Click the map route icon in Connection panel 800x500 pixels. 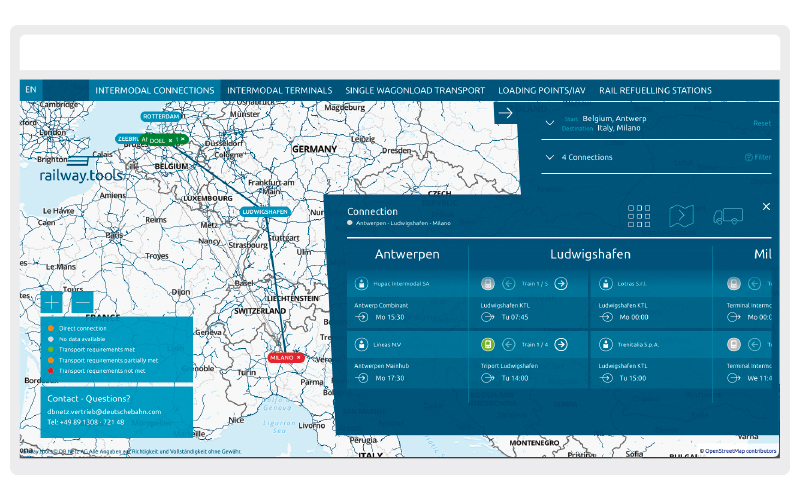click(x=681, y=216)
